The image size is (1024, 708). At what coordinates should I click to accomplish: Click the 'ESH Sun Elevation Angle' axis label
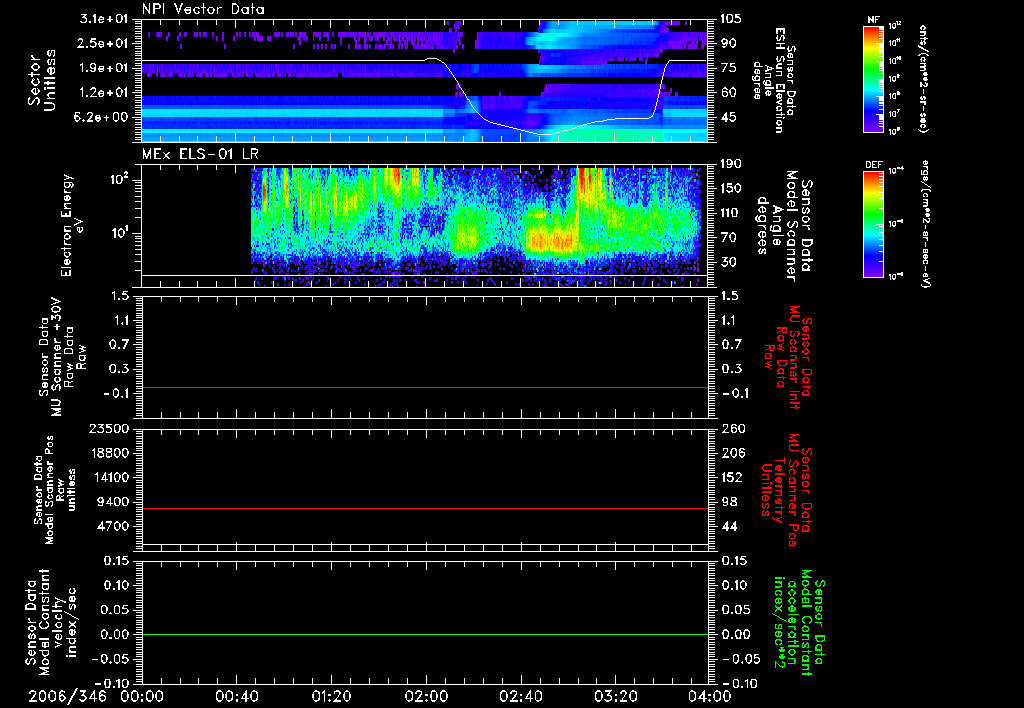click(774, 80)
